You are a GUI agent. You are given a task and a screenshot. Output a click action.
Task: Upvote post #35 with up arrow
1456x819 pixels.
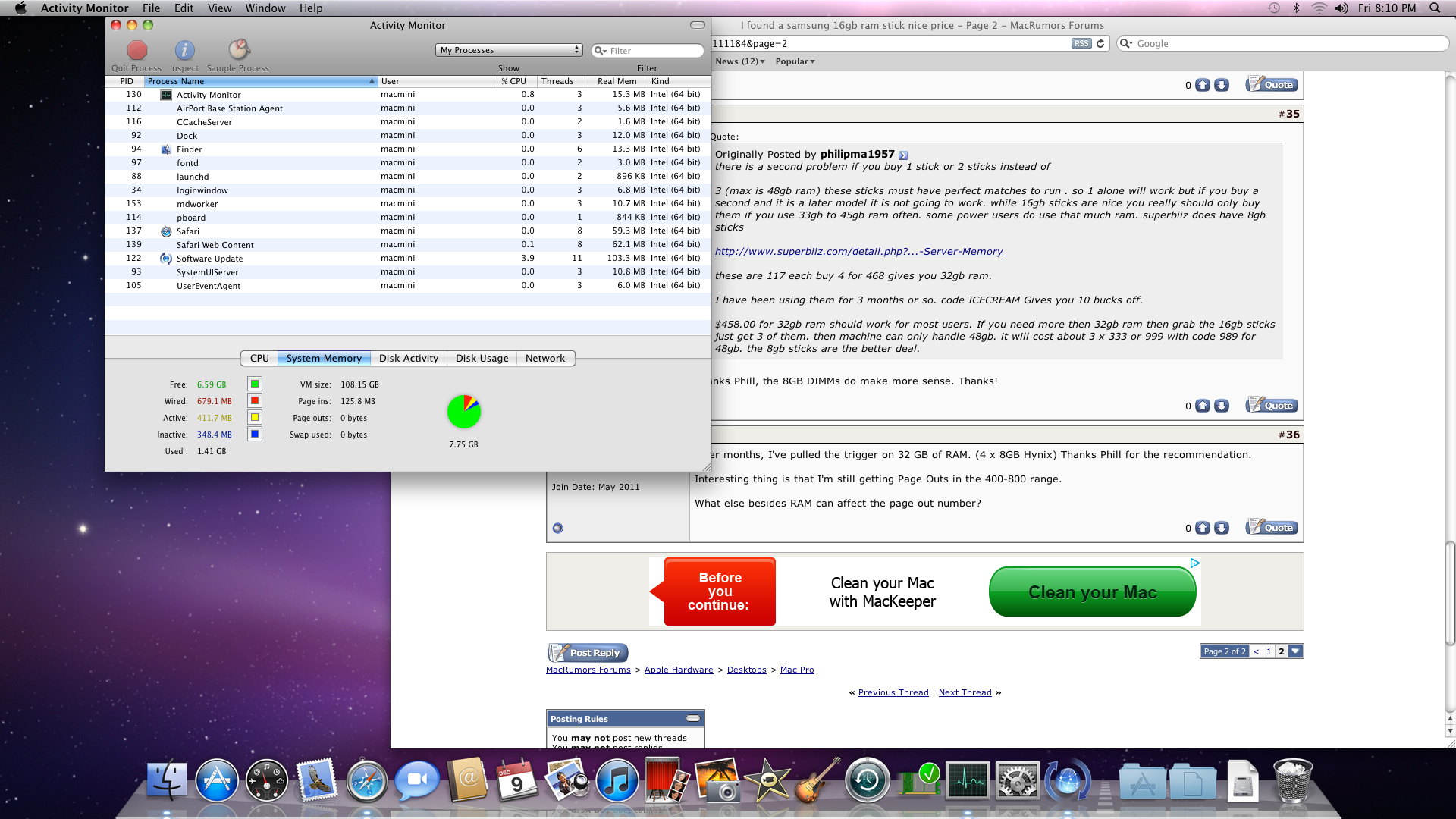click(x=1203, y=406)
